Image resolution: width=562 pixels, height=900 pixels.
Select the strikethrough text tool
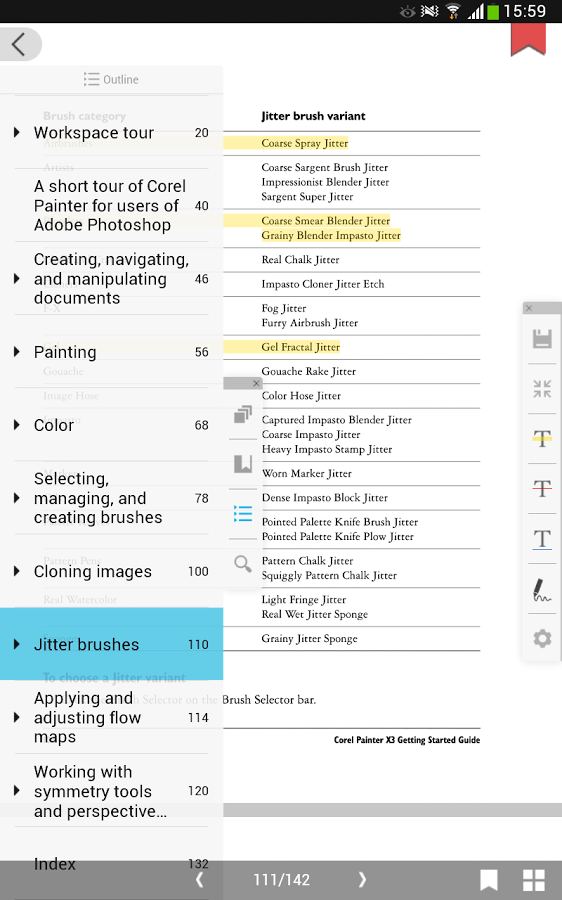click(542, 488)
